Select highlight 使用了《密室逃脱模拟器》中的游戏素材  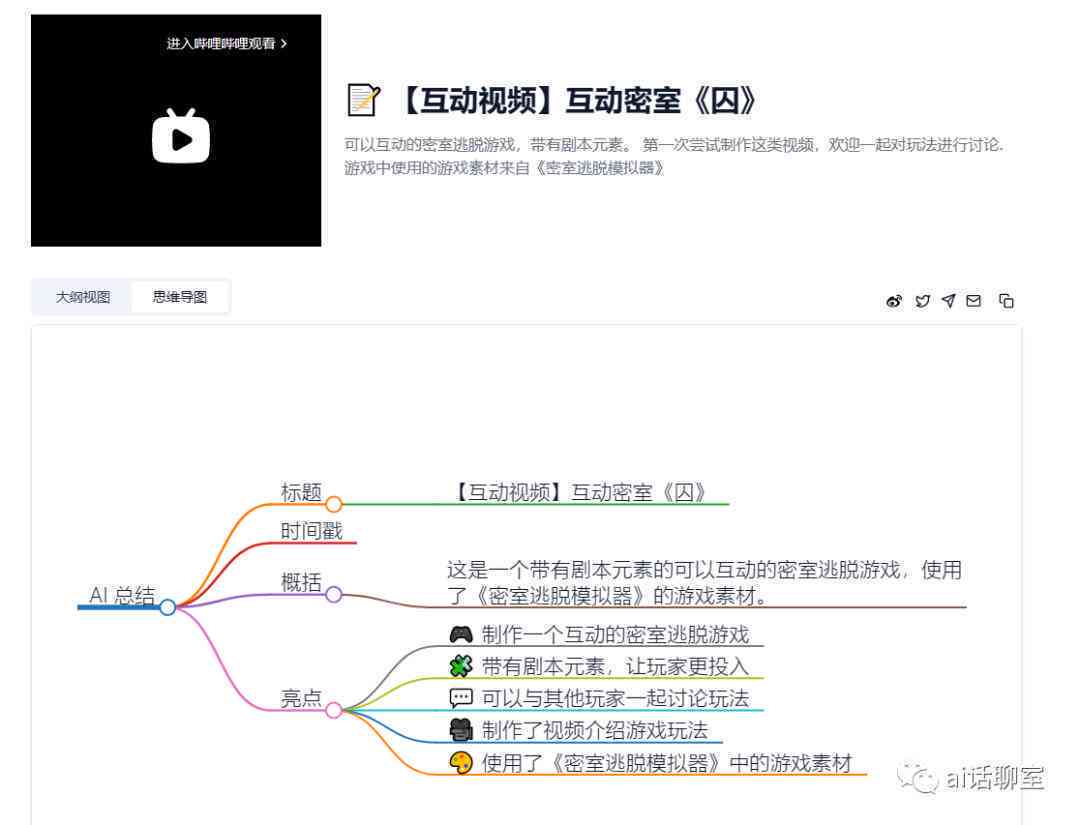click(667, 763)
